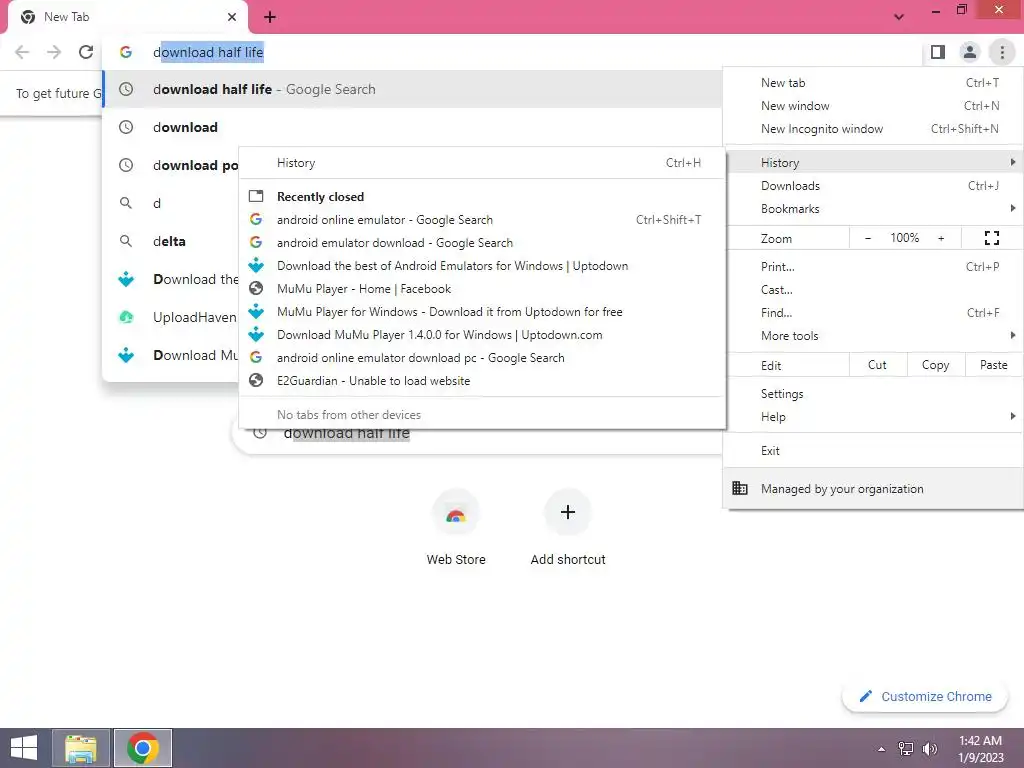Select Print from the menu
This screenshot has height=768, width=1024.
point(873,266)
